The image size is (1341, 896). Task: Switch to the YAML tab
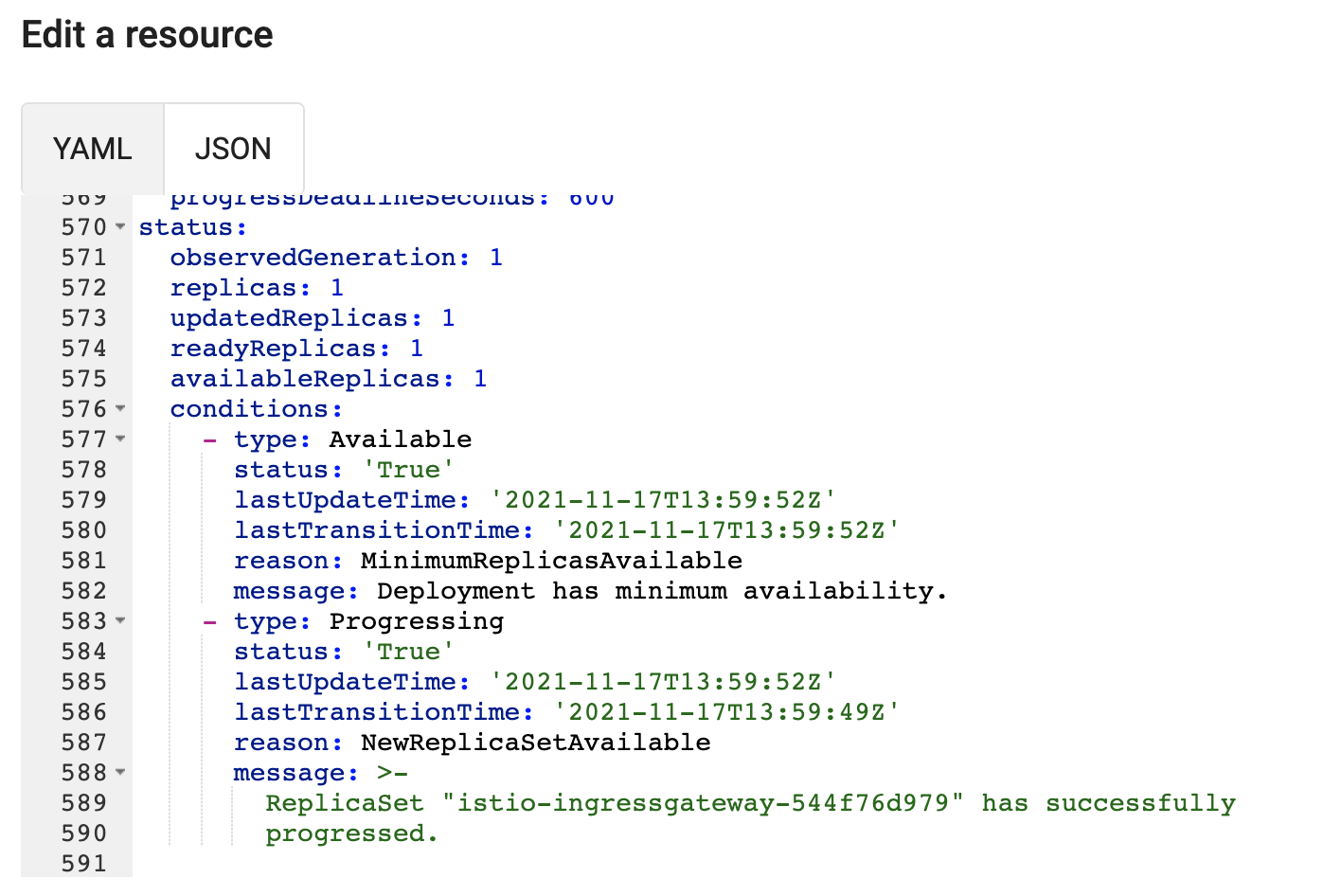[x=92, y=149]
